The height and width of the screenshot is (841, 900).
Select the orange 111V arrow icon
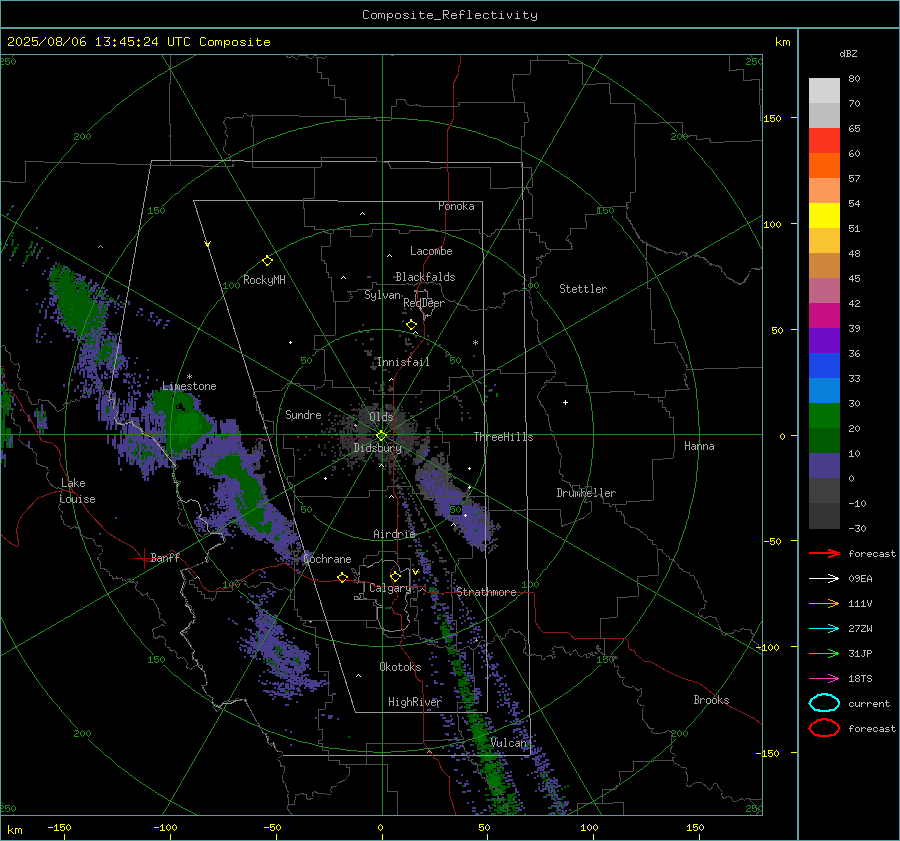point(824,603)
